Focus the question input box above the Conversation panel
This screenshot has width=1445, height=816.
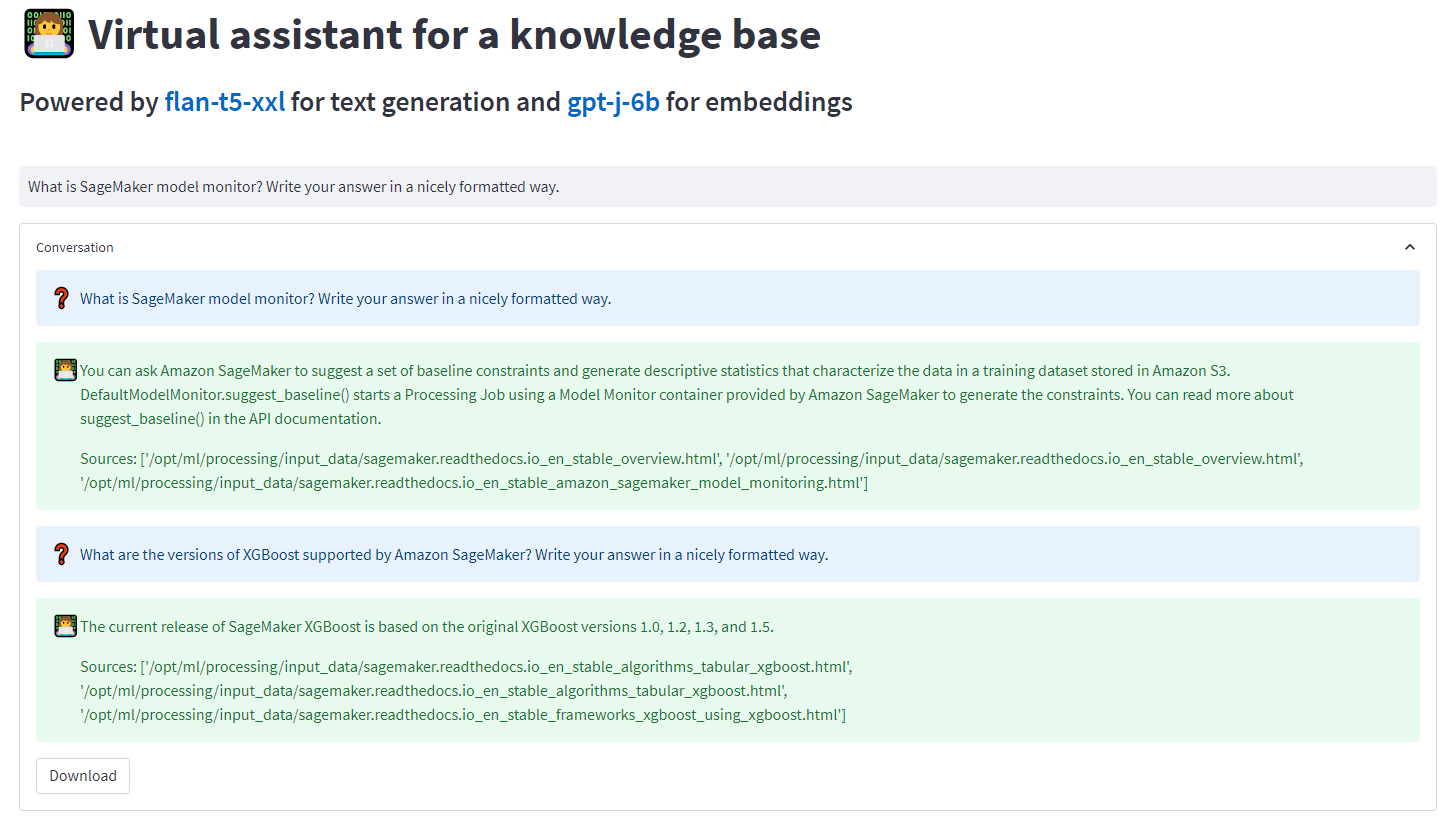(x=728, y=187)
